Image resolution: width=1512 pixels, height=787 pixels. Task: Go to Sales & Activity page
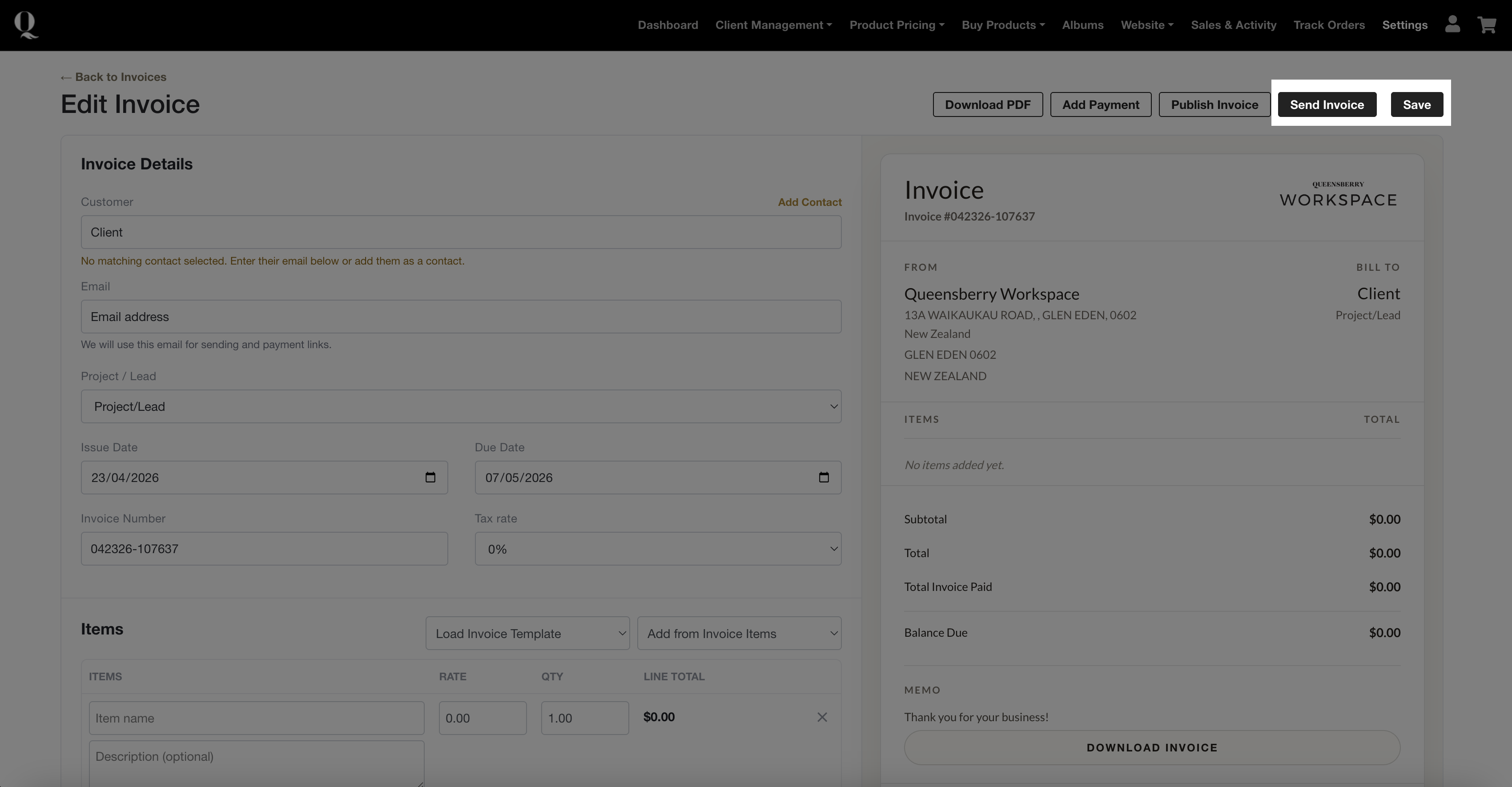tap(1233, 24)
